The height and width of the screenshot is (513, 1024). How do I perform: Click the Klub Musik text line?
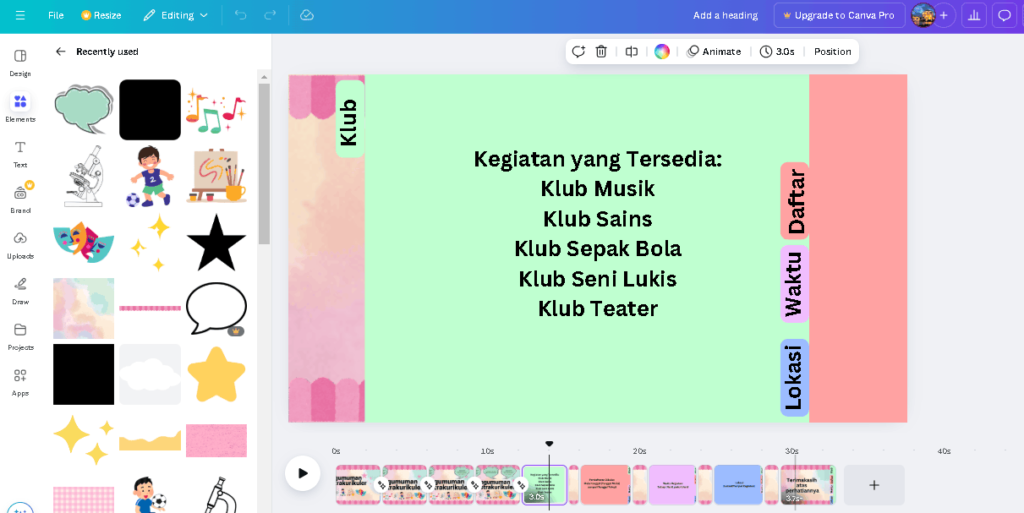598,189
